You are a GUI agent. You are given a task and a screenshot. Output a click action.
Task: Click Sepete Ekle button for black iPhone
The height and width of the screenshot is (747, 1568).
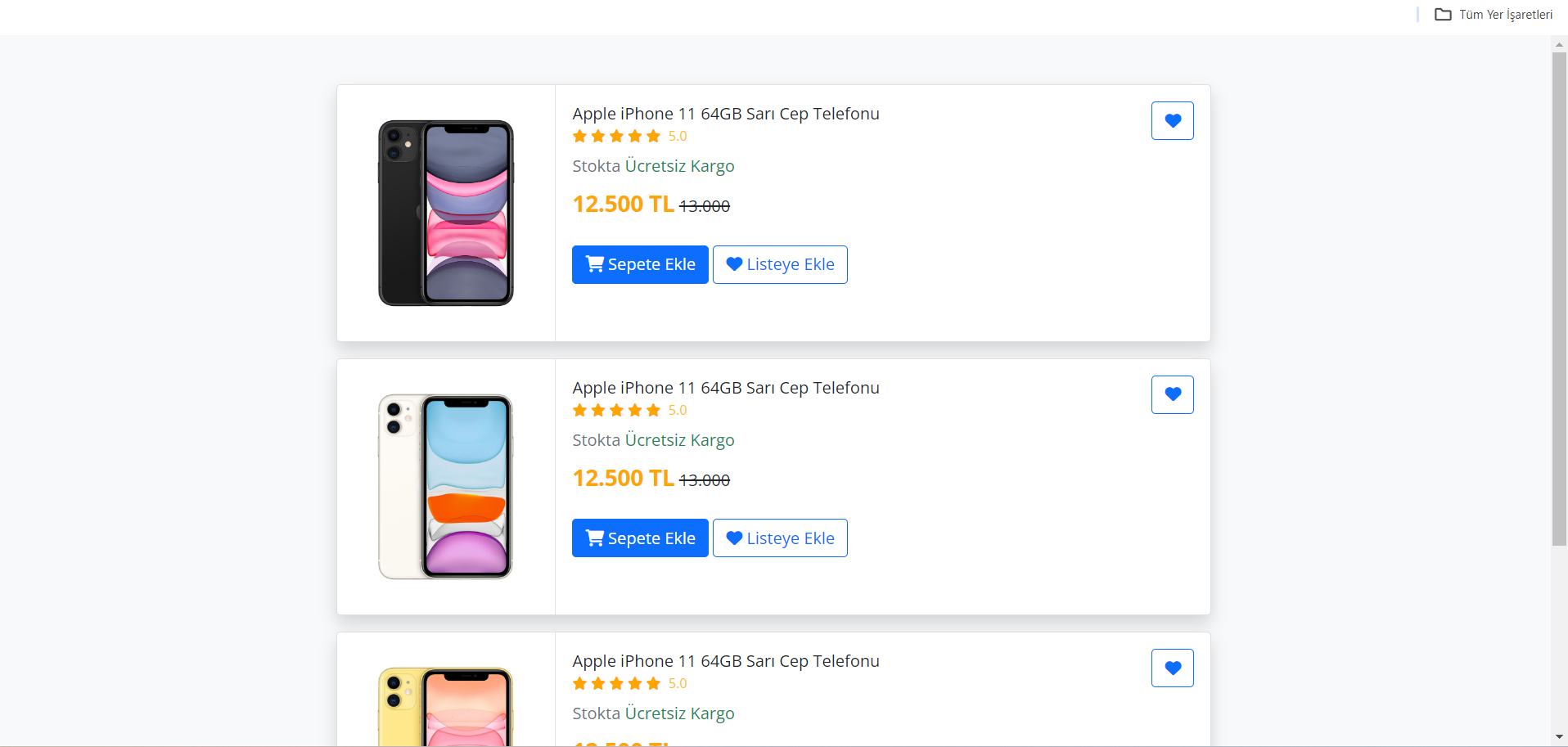pos(640,264)
